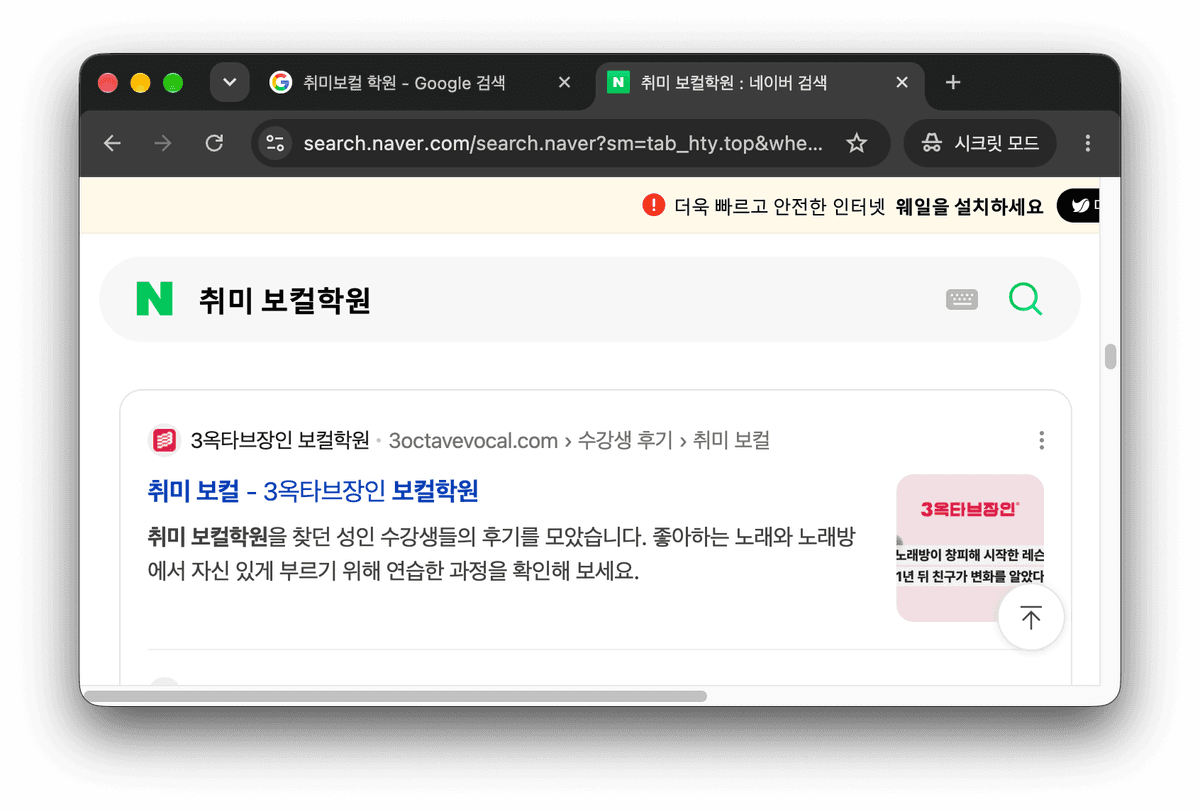The width and height of the screenshot is (1200, 811).
Task: Open Chrome's three-dot menu
Action: click(1088, 143)
